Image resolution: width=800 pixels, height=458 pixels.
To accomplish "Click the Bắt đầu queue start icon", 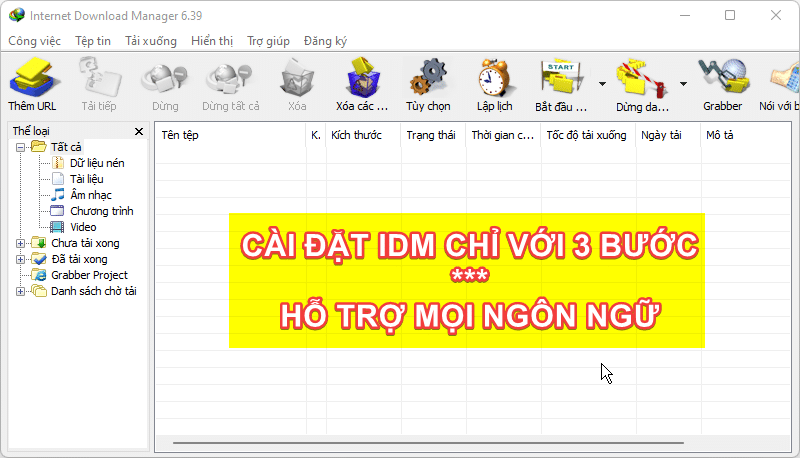I will [561, 78].
